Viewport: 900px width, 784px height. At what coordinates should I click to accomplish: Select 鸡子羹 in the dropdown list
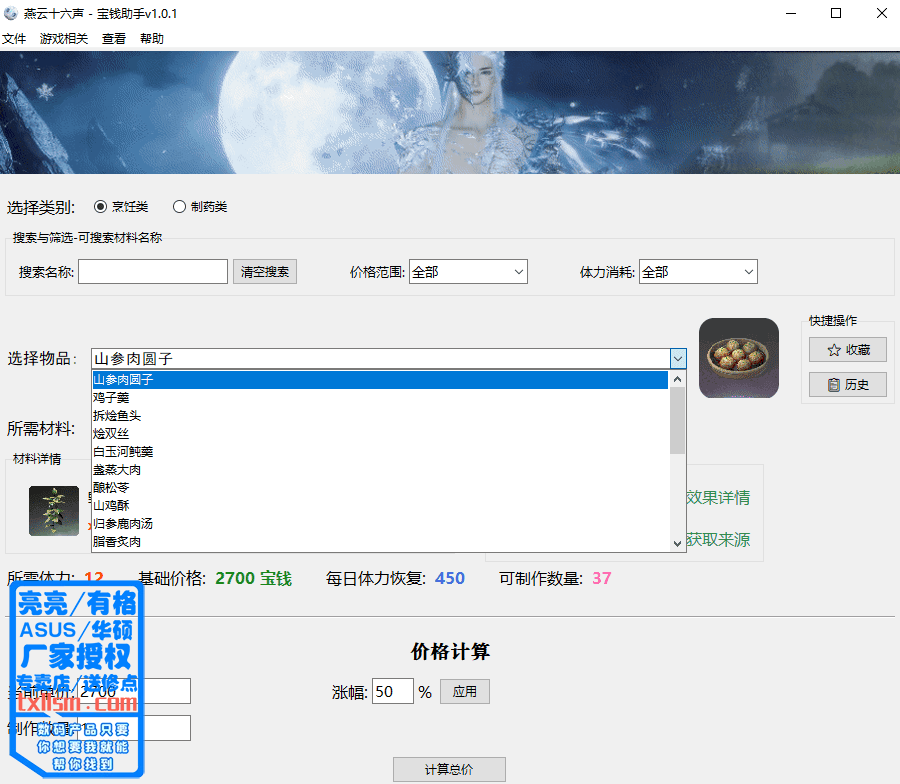(x=380, y=398)
